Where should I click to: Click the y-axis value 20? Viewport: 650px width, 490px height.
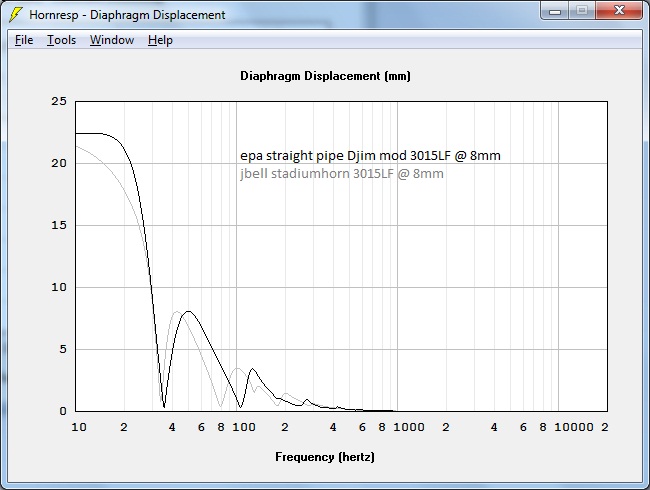coord(59,163)
